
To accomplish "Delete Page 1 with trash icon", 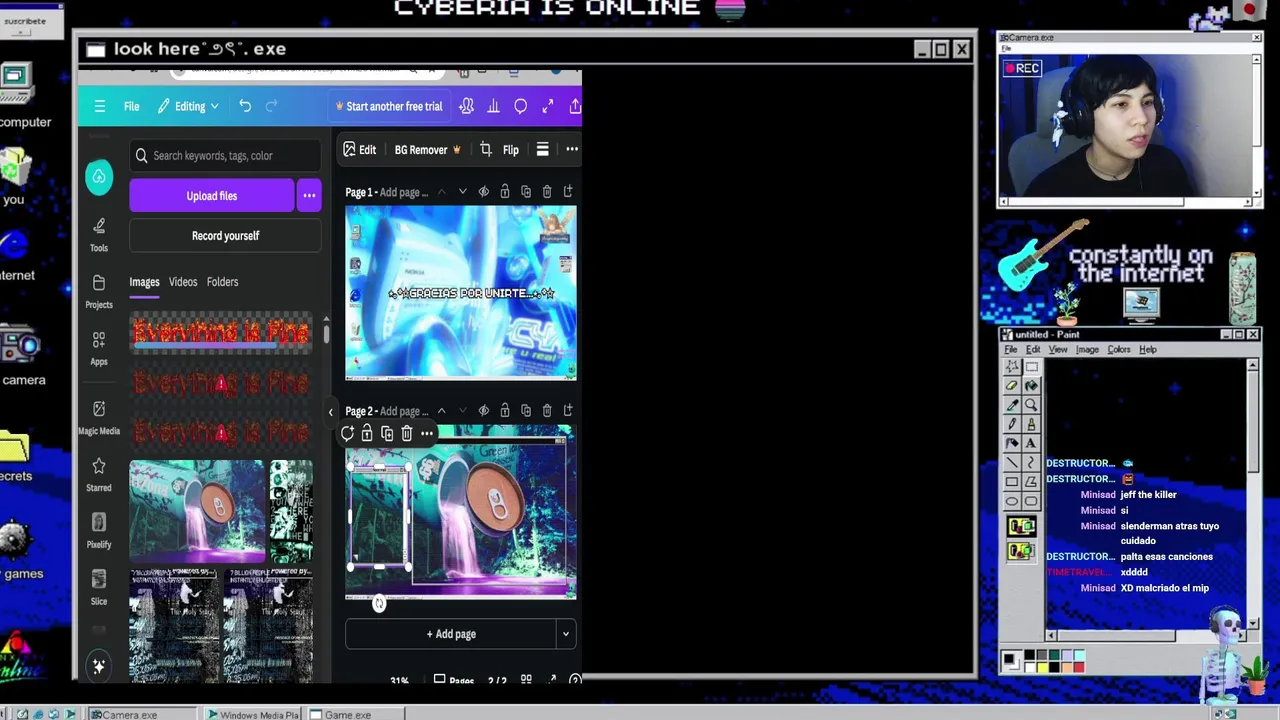I will (x=547, y=191).
